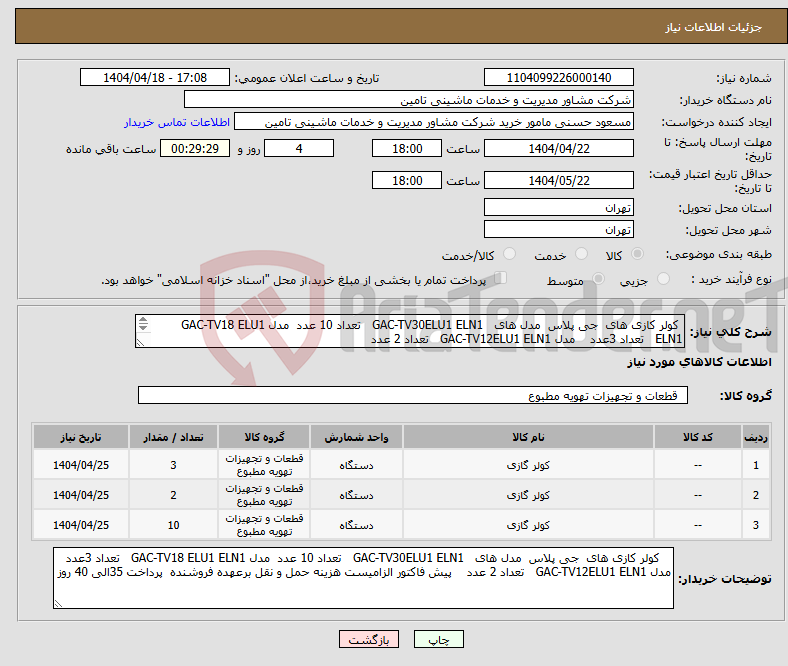
Task: Click goods group field قطعات و تجهیزات تهویه مطبوع
Action: pyautogui.click(x=413, y=395)
